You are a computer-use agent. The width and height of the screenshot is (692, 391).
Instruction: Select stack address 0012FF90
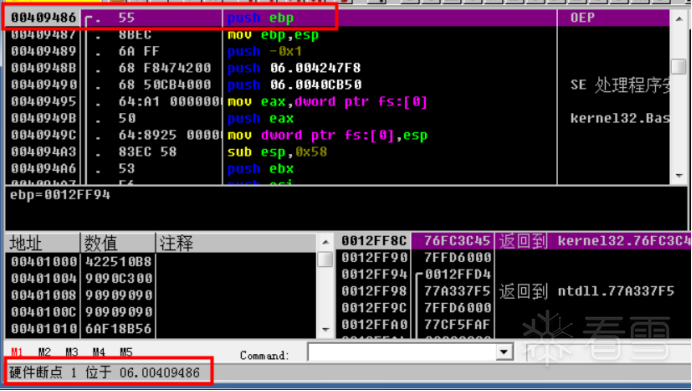[374, 258]
